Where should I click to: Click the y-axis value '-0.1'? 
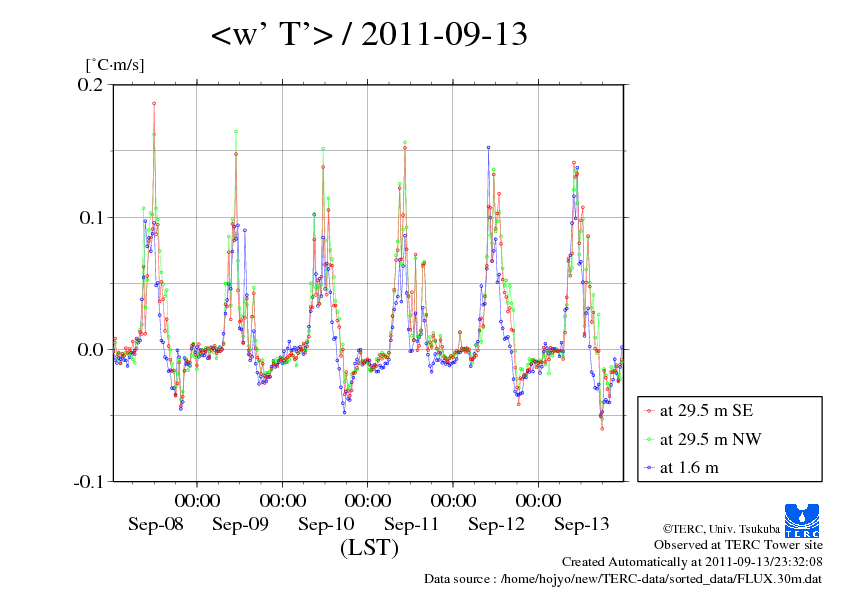point(88,482)
